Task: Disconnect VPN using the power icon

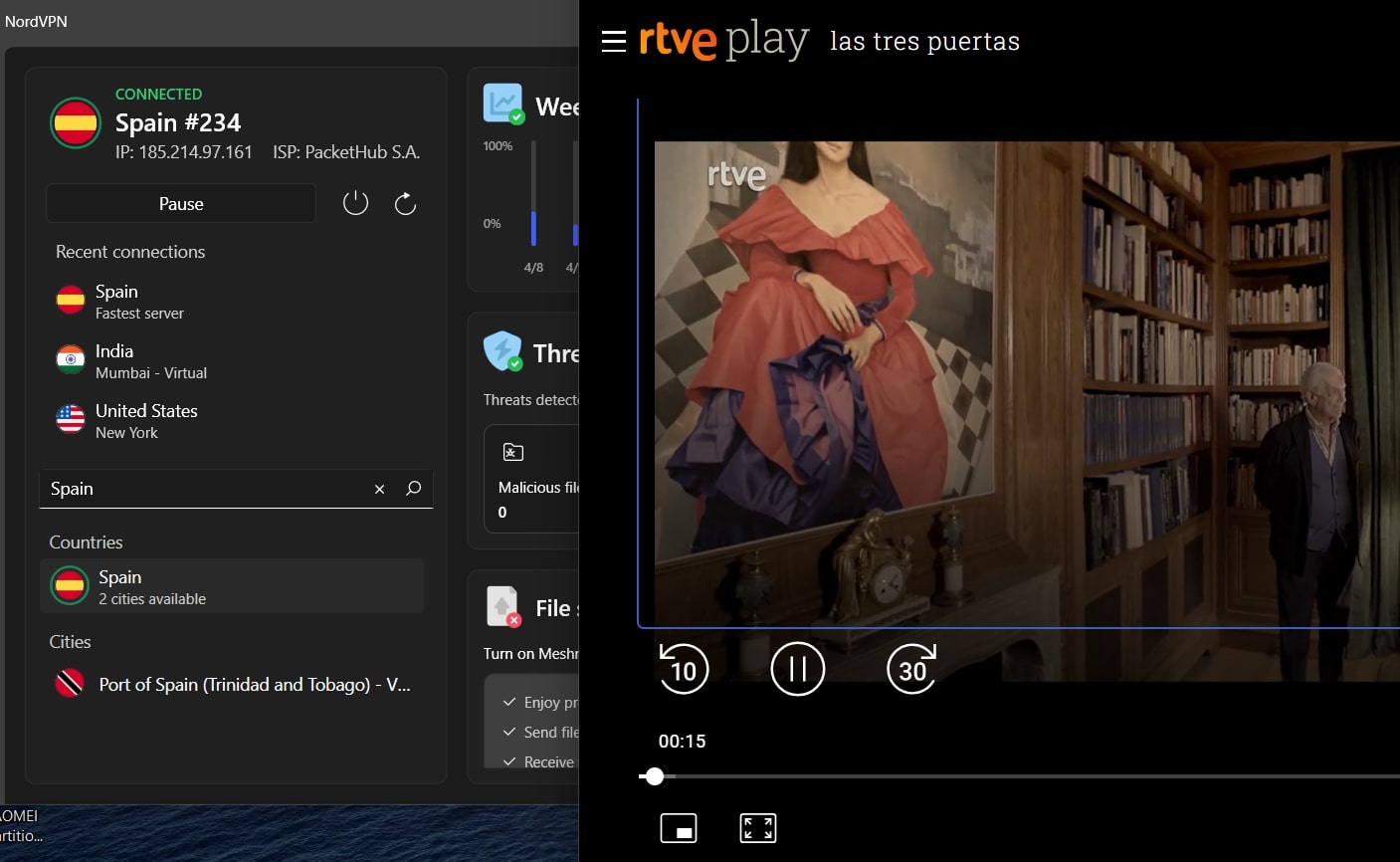Action: tap(355, 202)
